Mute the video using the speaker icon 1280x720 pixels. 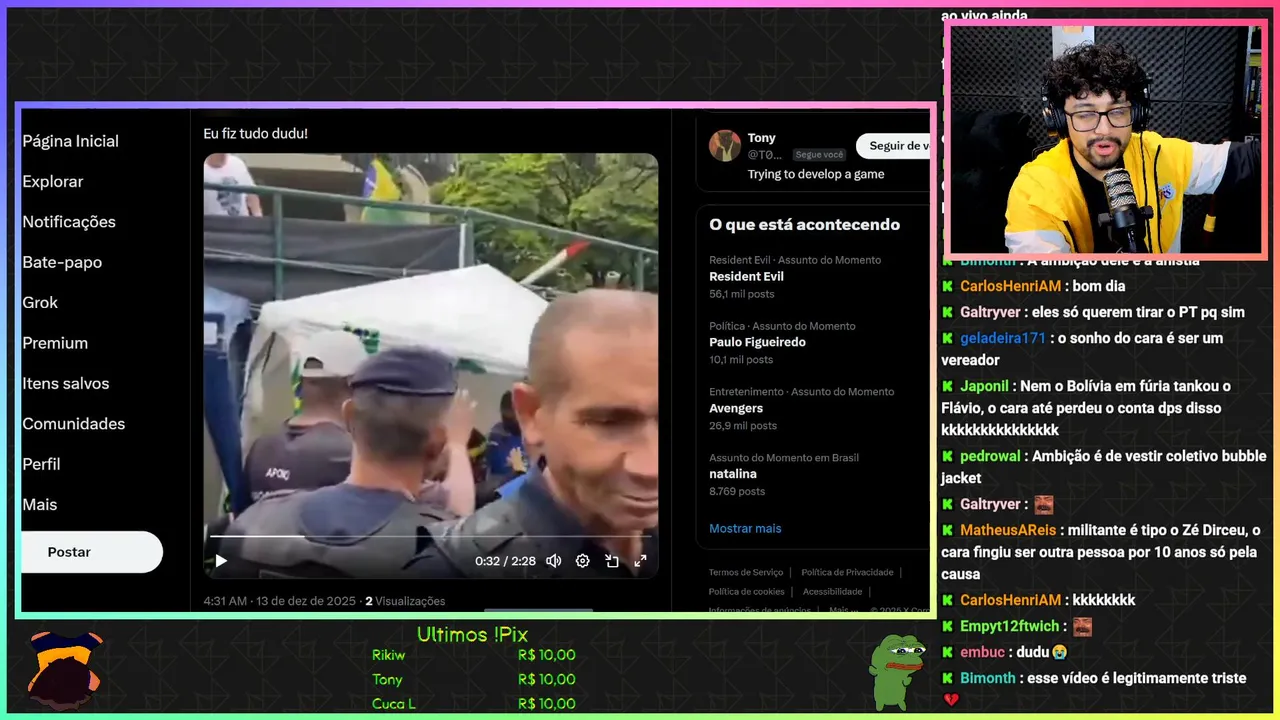click(x=553, y=561)
